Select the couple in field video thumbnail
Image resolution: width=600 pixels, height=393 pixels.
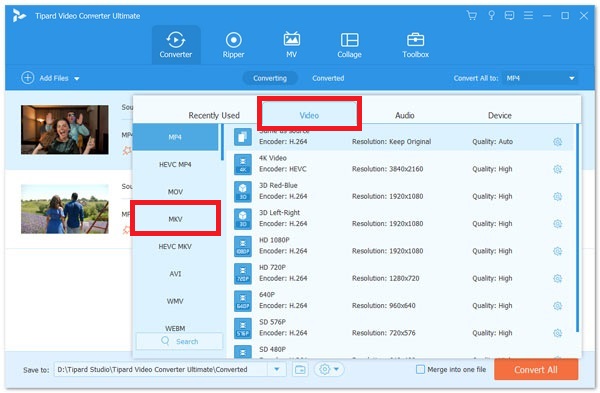(65, 209)
